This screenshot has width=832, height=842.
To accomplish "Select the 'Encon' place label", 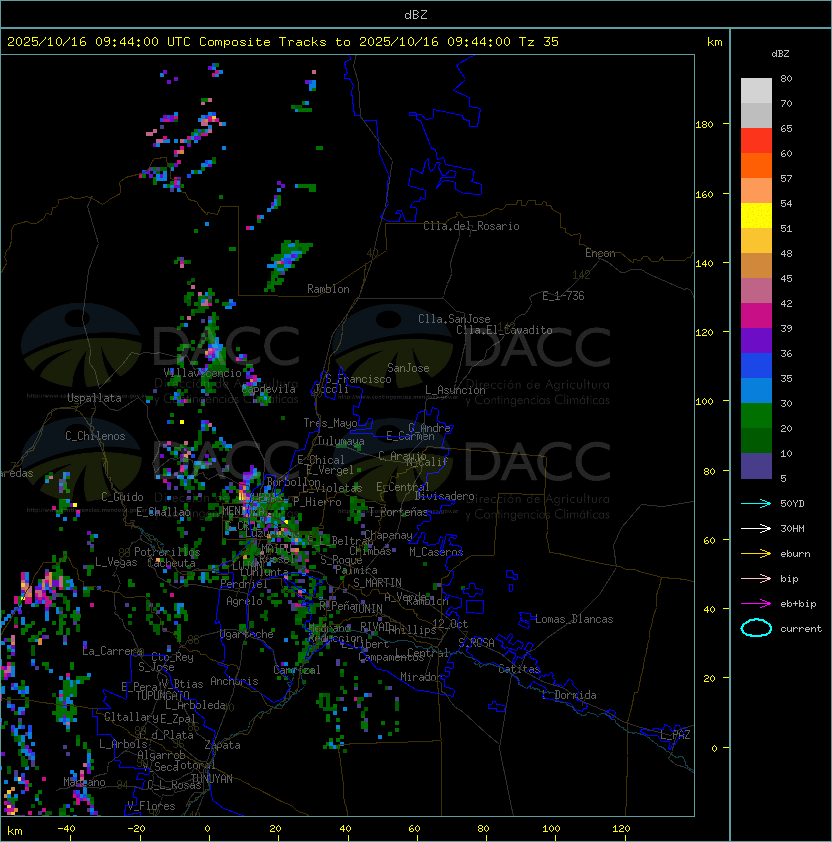I will click(600, 253).
